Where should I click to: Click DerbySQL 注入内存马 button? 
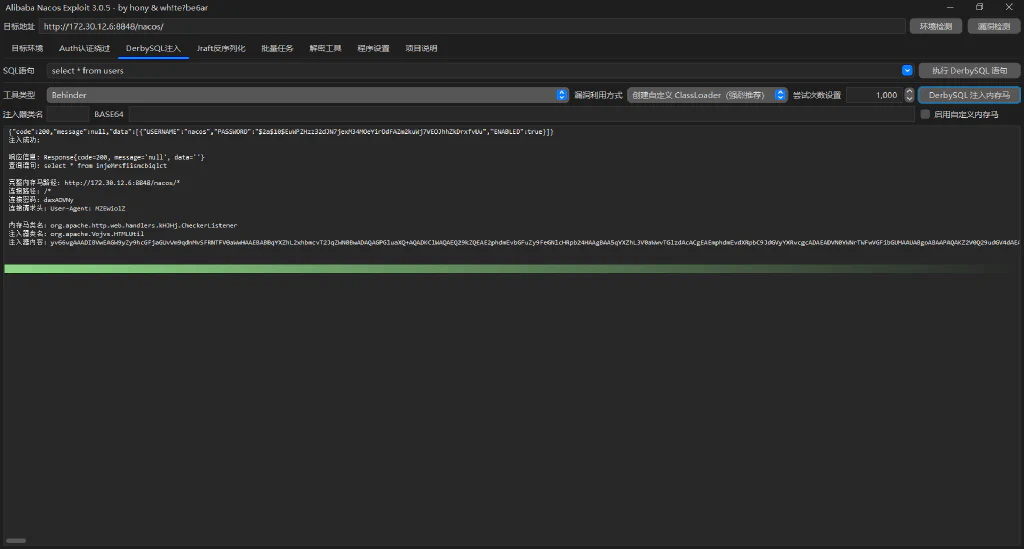(969, 95)
